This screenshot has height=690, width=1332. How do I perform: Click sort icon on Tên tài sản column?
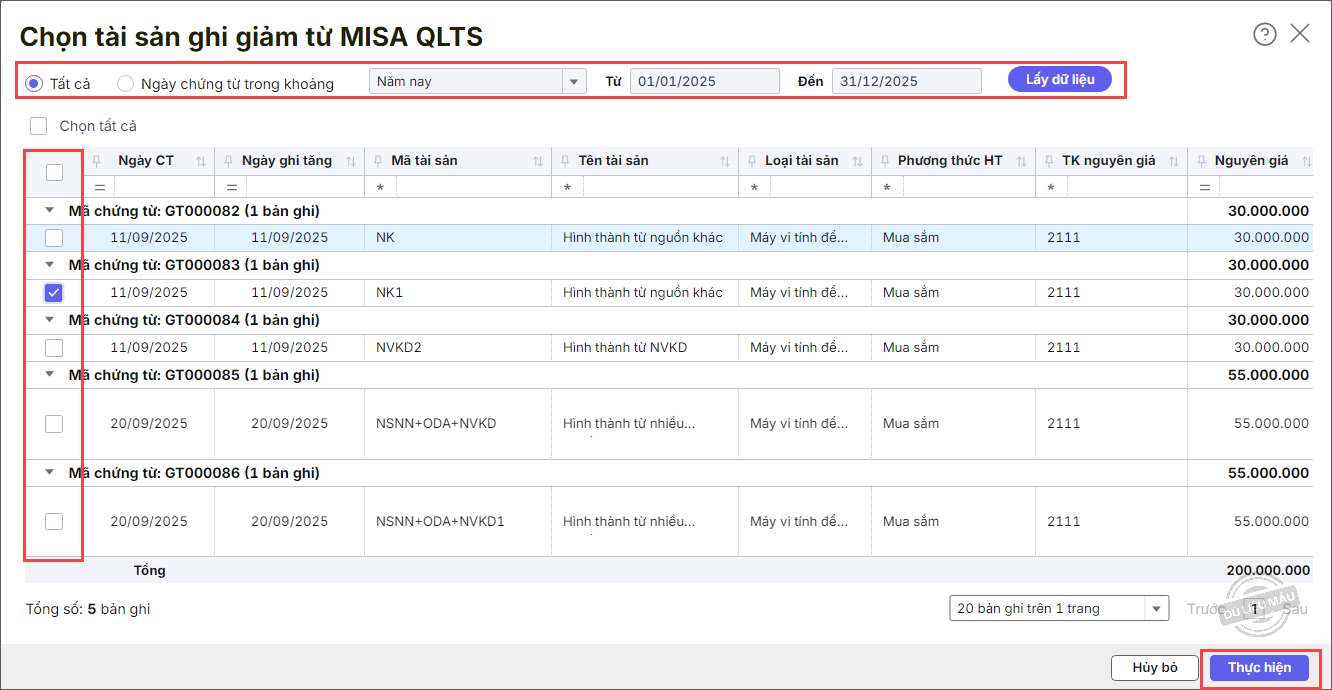pyautogui.click(x=726, y=161)
